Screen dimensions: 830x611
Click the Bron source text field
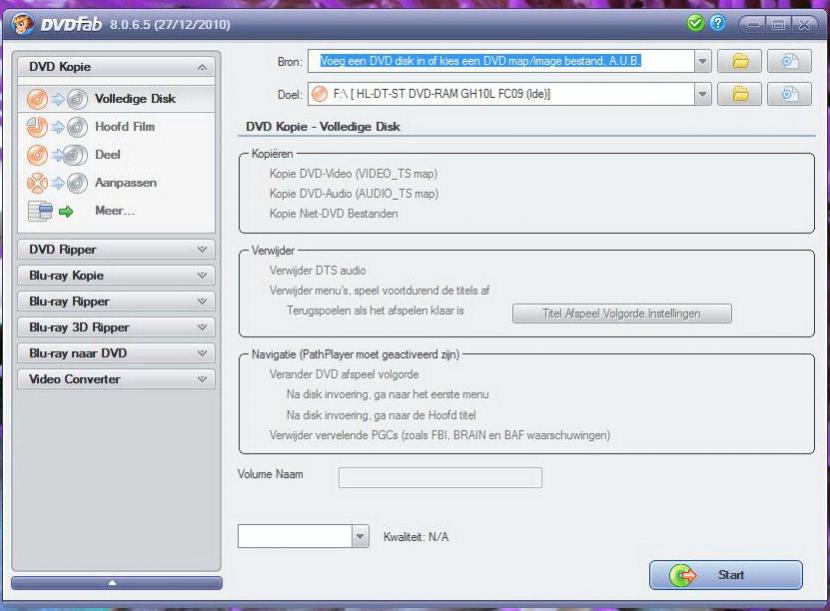[501, 61]
